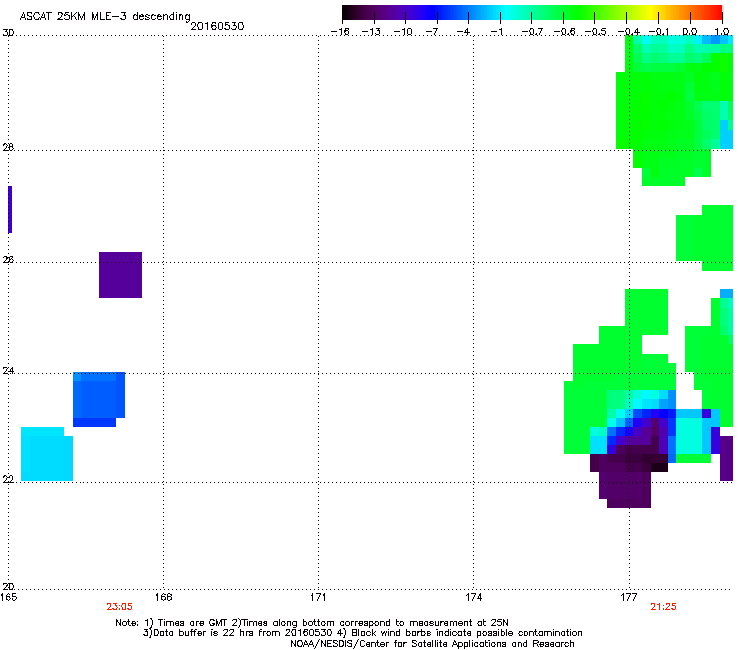Click the 0.0 tick label on the color bar
740x650 pixels.
(x=690, y=32)
